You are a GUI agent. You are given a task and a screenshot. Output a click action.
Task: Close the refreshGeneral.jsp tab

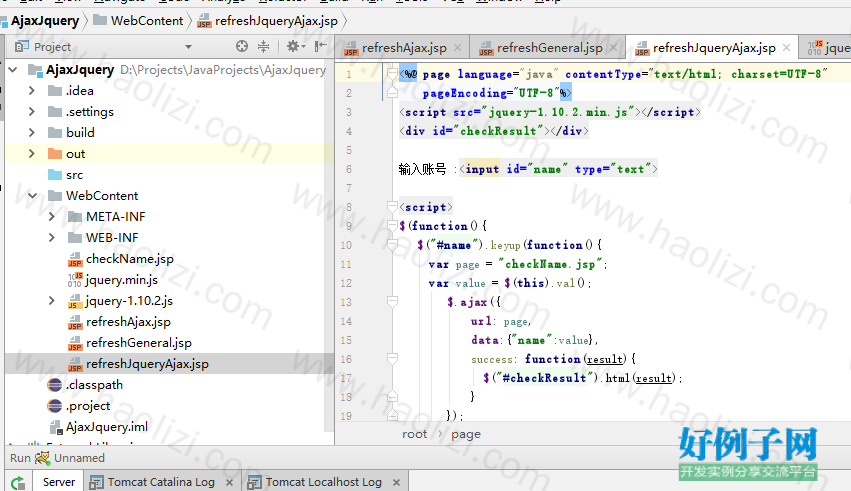pyautogui.click(x=613, y=48)
